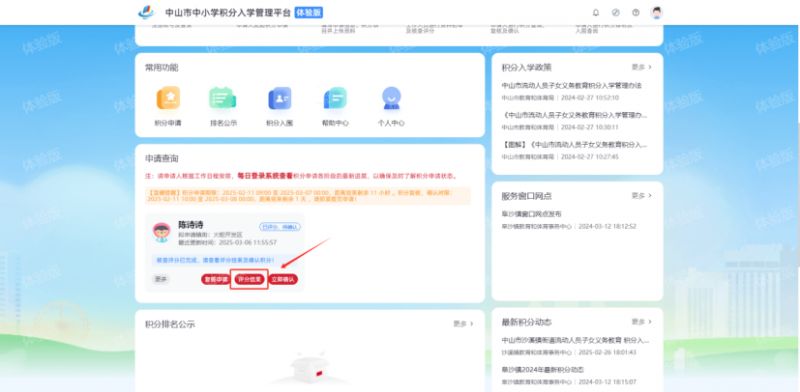The width and height of the screenshot is (800, 392).
Task: Click applicant name 陈诗诗
Action: (191, 225)
